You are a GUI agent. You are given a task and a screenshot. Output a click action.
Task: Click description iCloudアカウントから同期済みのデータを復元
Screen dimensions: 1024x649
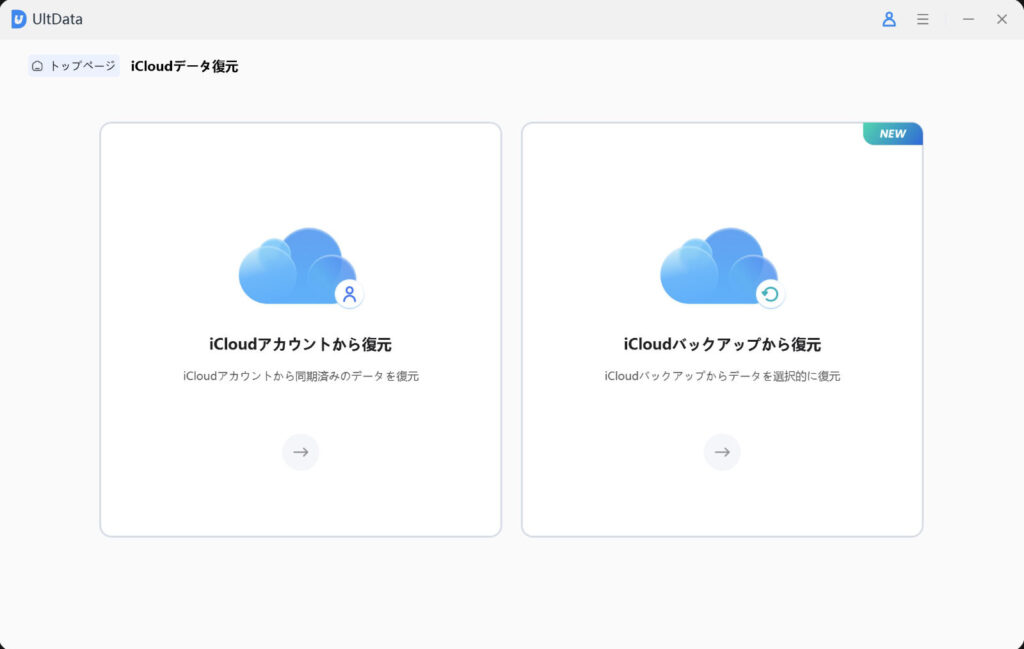300,376
